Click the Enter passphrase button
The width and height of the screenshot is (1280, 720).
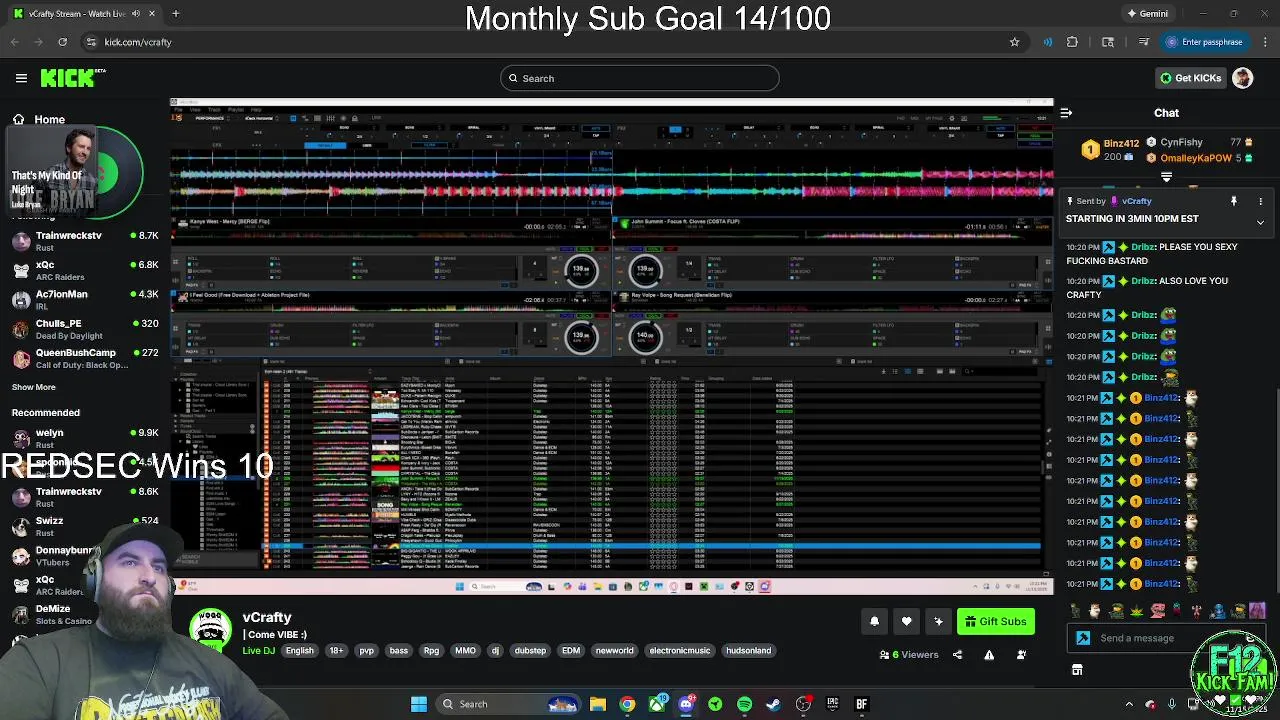(x=1204, y=42)
